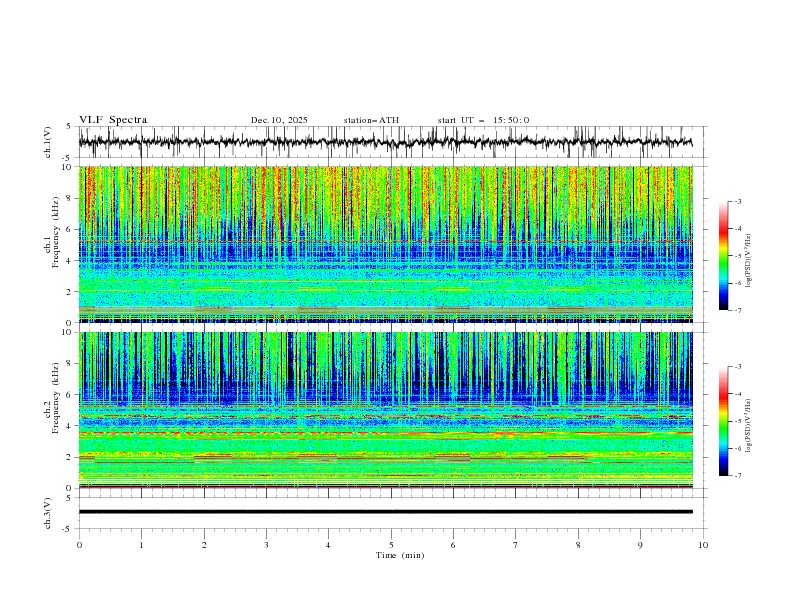792x612 pixels.
Task: Click the time axis tick label '3'
Action: (x=266, y=545)
